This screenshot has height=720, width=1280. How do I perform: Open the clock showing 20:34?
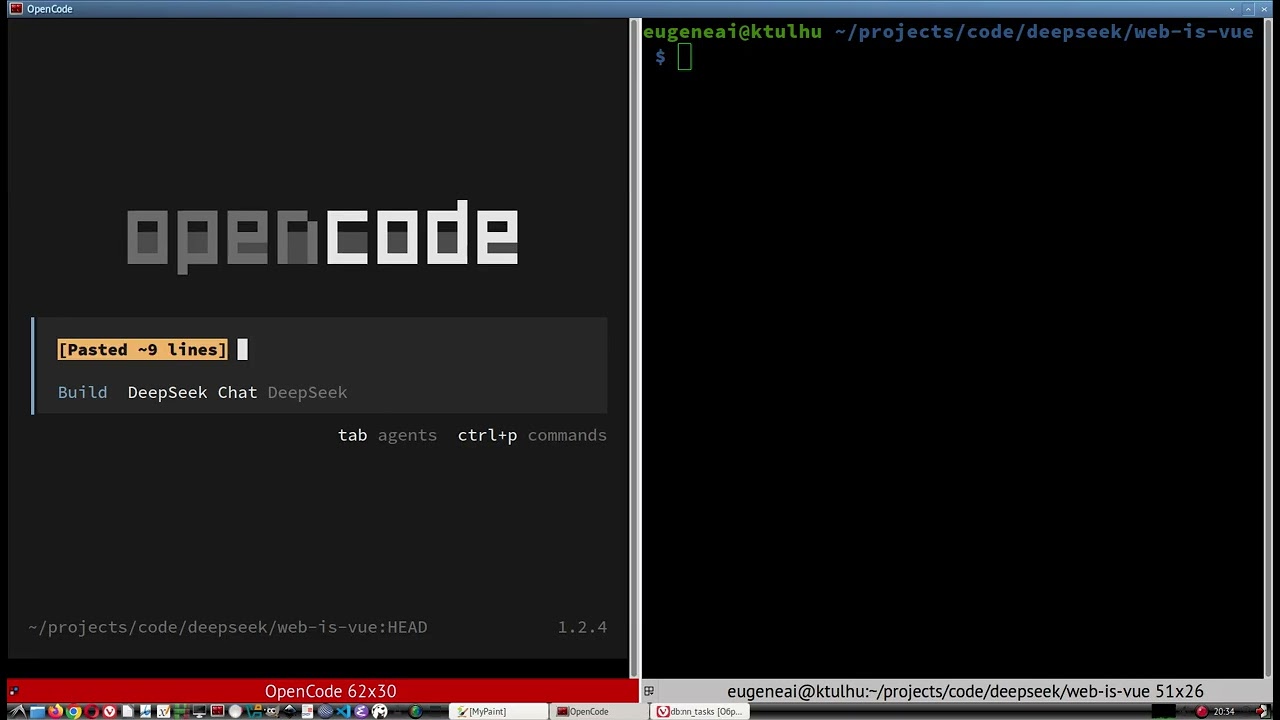pos(1224,711)
